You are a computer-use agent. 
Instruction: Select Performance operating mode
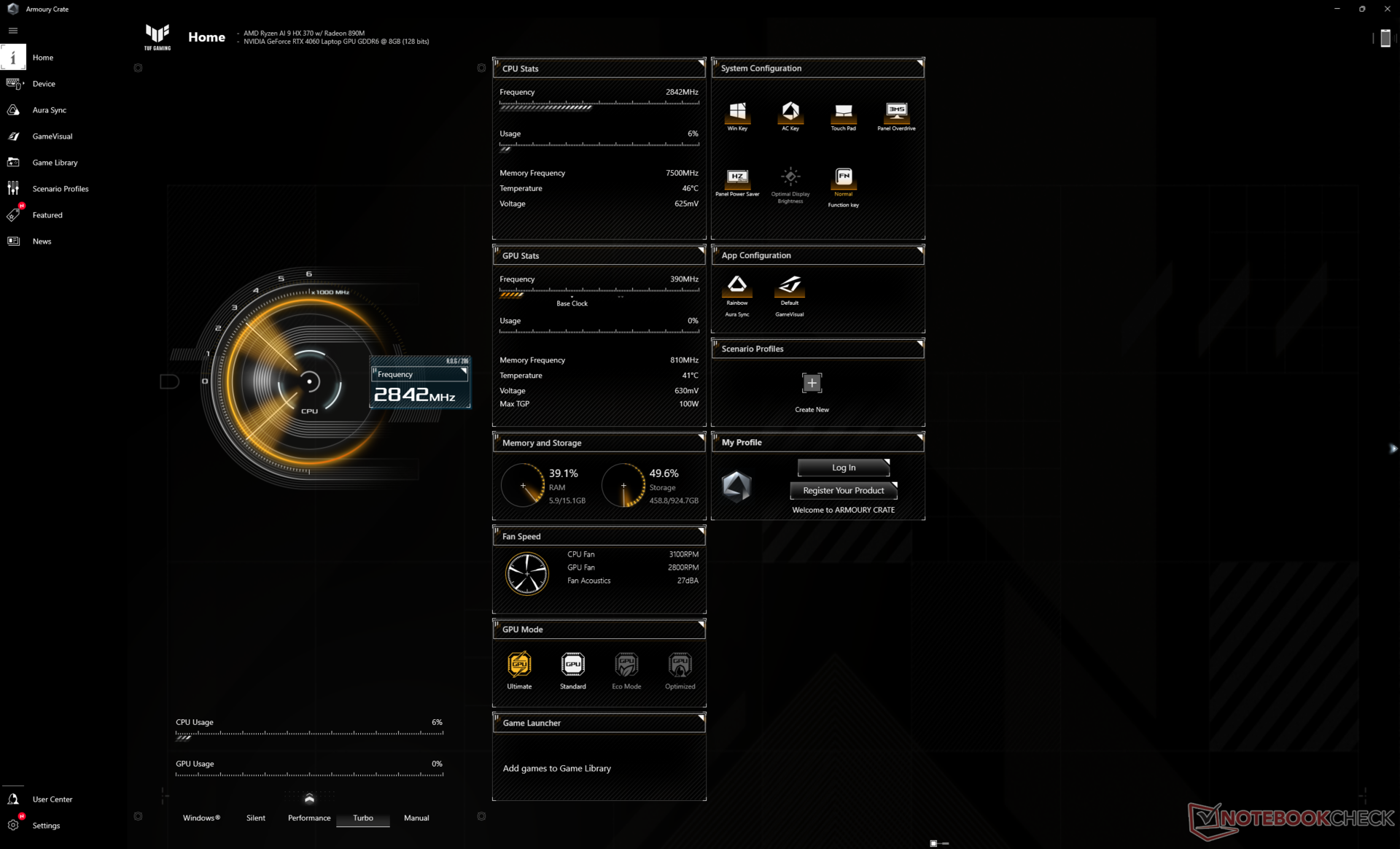tap(309, 818)
